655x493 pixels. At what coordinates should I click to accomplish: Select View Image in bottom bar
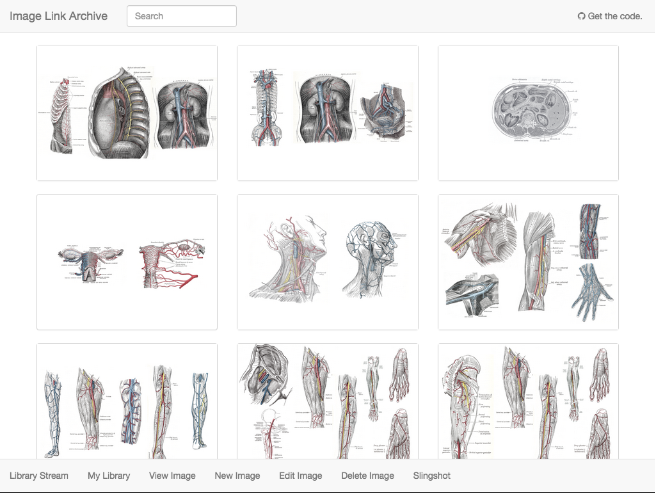tap(172, 476)
